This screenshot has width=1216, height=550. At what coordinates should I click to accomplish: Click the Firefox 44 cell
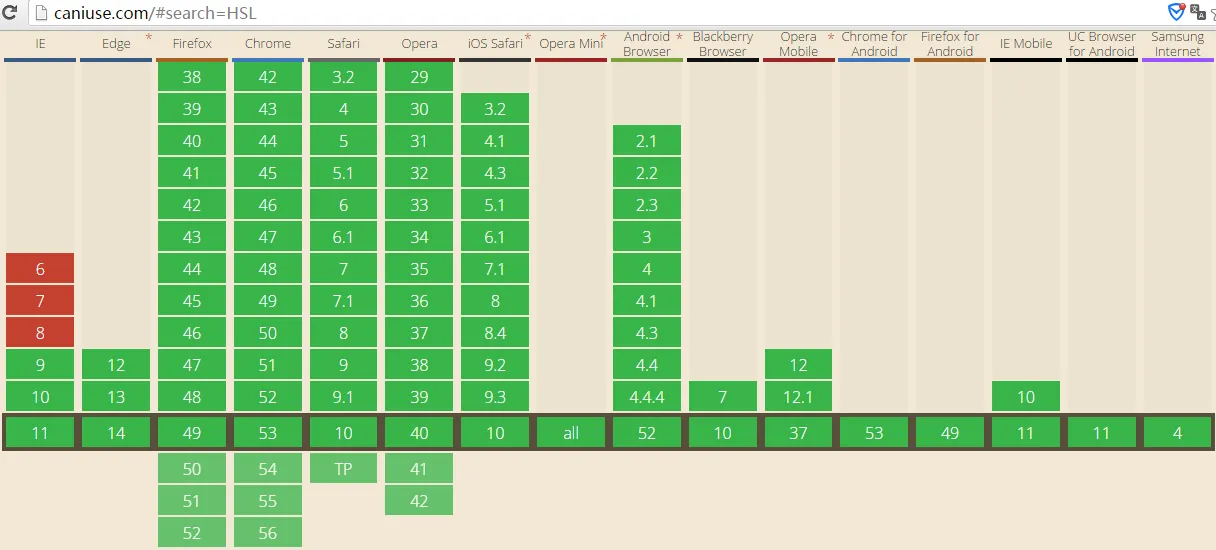coord(192,268)
